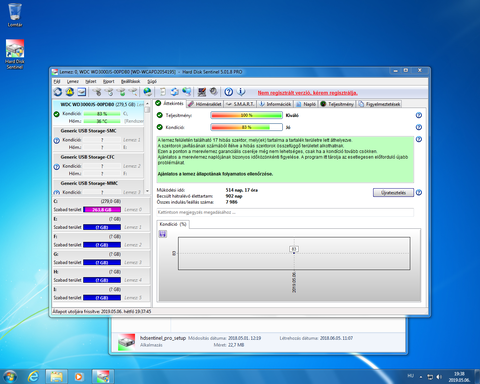This screenshot has width=480, height=384.
Task: Click the Újratesztelés button
Action: click(393, 193)
